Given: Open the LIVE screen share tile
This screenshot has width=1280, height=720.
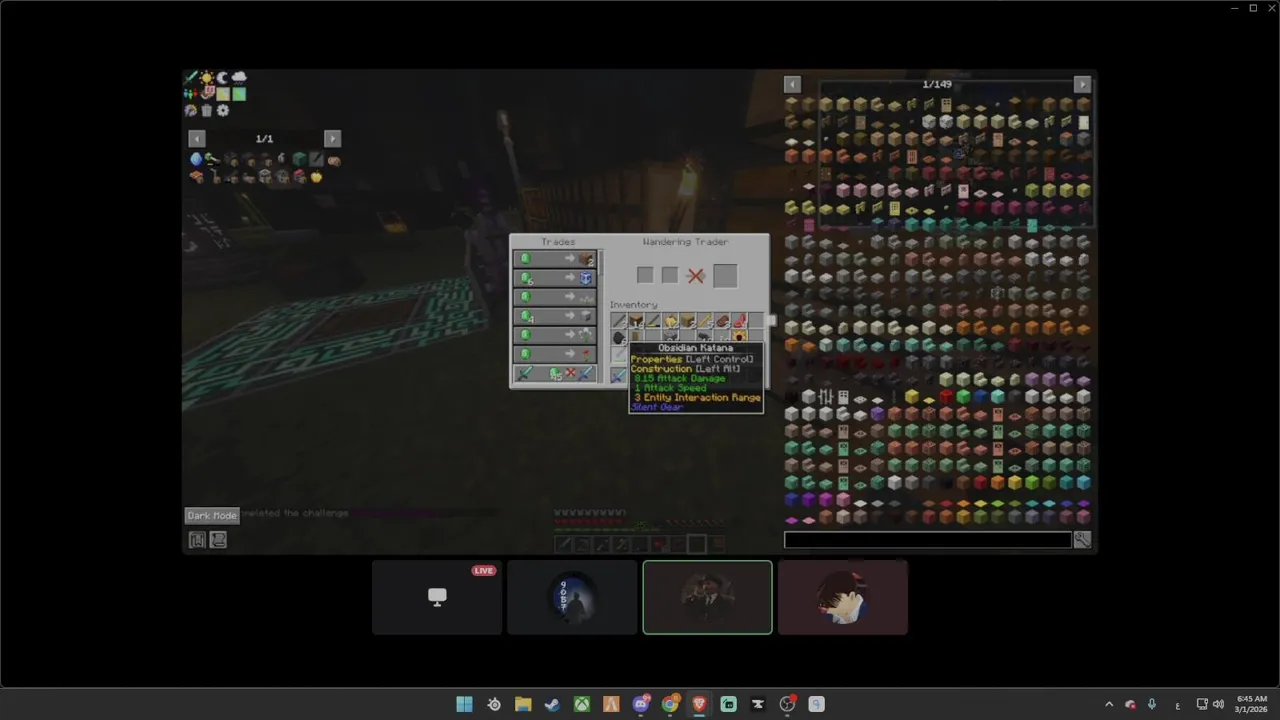Looking at the screenshot, I should (437, 597).
